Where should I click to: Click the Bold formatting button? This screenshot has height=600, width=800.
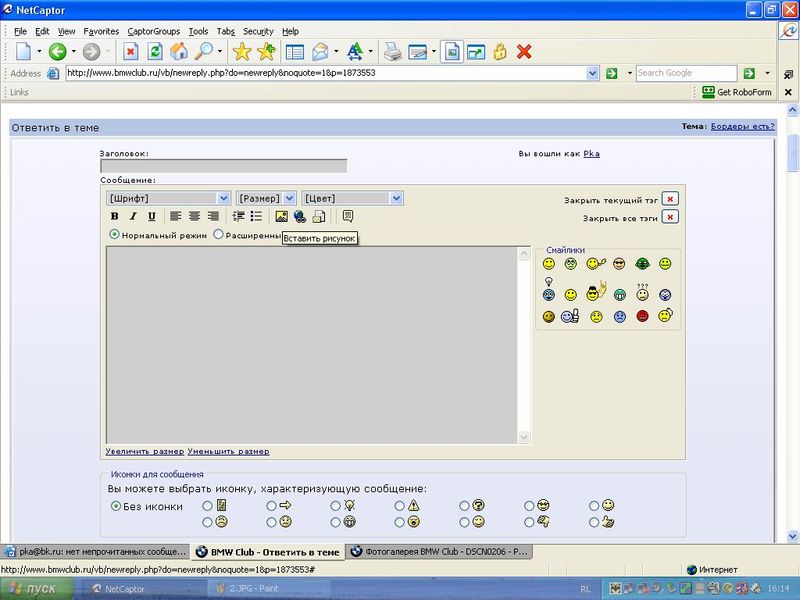(x=114, y=216)
